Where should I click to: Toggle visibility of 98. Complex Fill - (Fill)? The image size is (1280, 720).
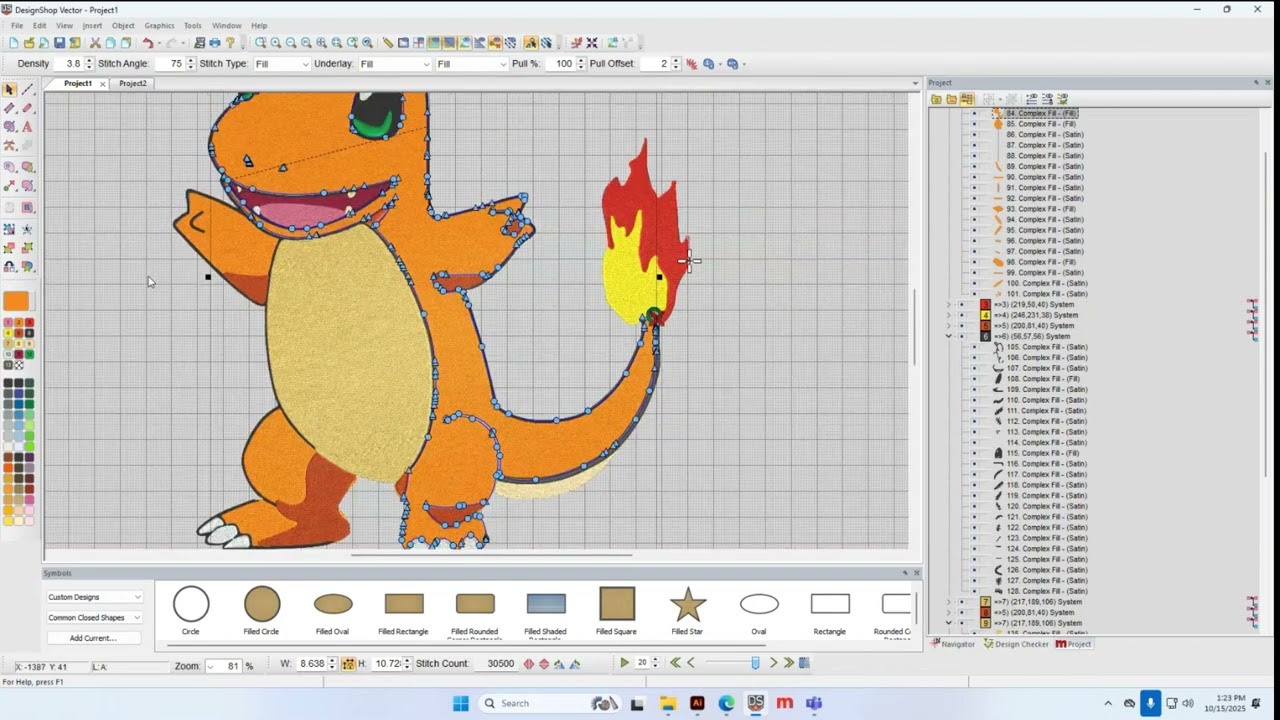pyautogui.click(x=974, y=262)
